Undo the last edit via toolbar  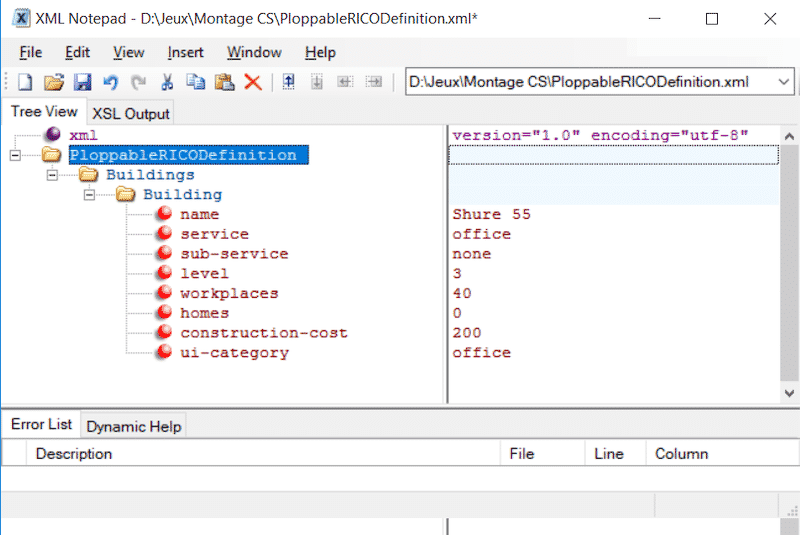pyautogui.click(x=110, y=82)
